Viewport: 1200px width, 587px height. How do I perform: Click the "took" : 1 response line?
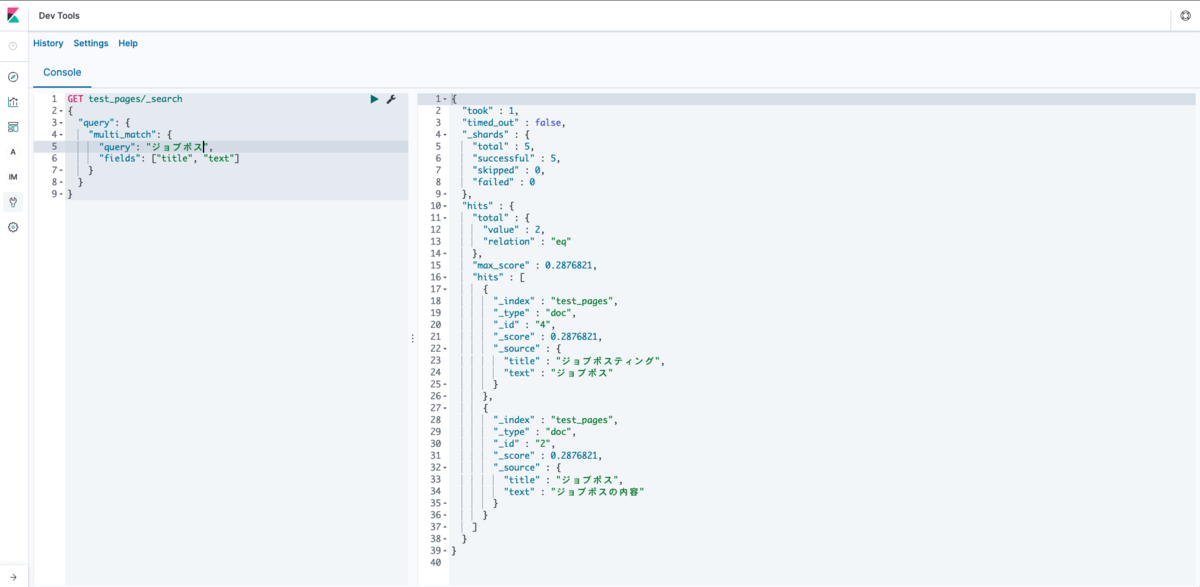(x=488, y=111)
